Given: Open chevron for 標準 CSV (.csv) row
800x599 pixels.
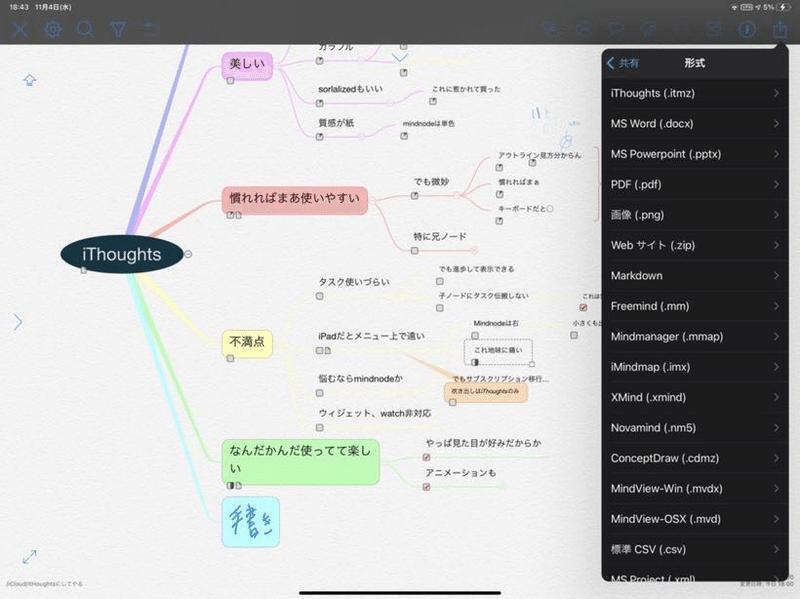Looking at the screenshot, I should tap(776, 549).
